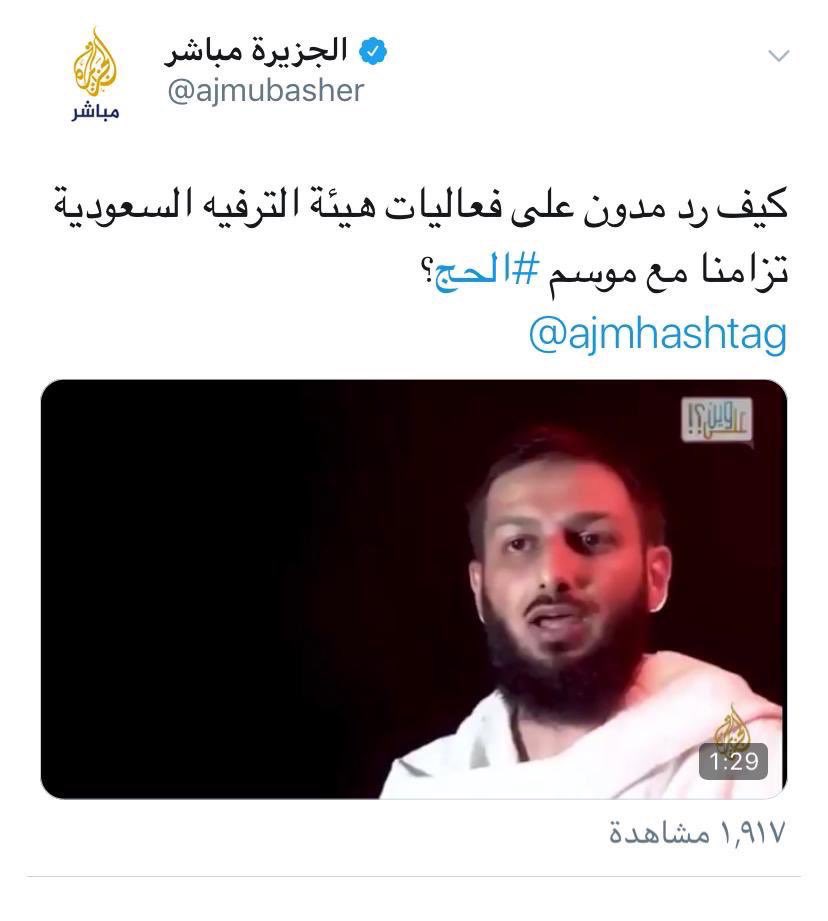Open the #الحج hashtag
This screenshot has width=828, height=921.
tap(486, 272)
